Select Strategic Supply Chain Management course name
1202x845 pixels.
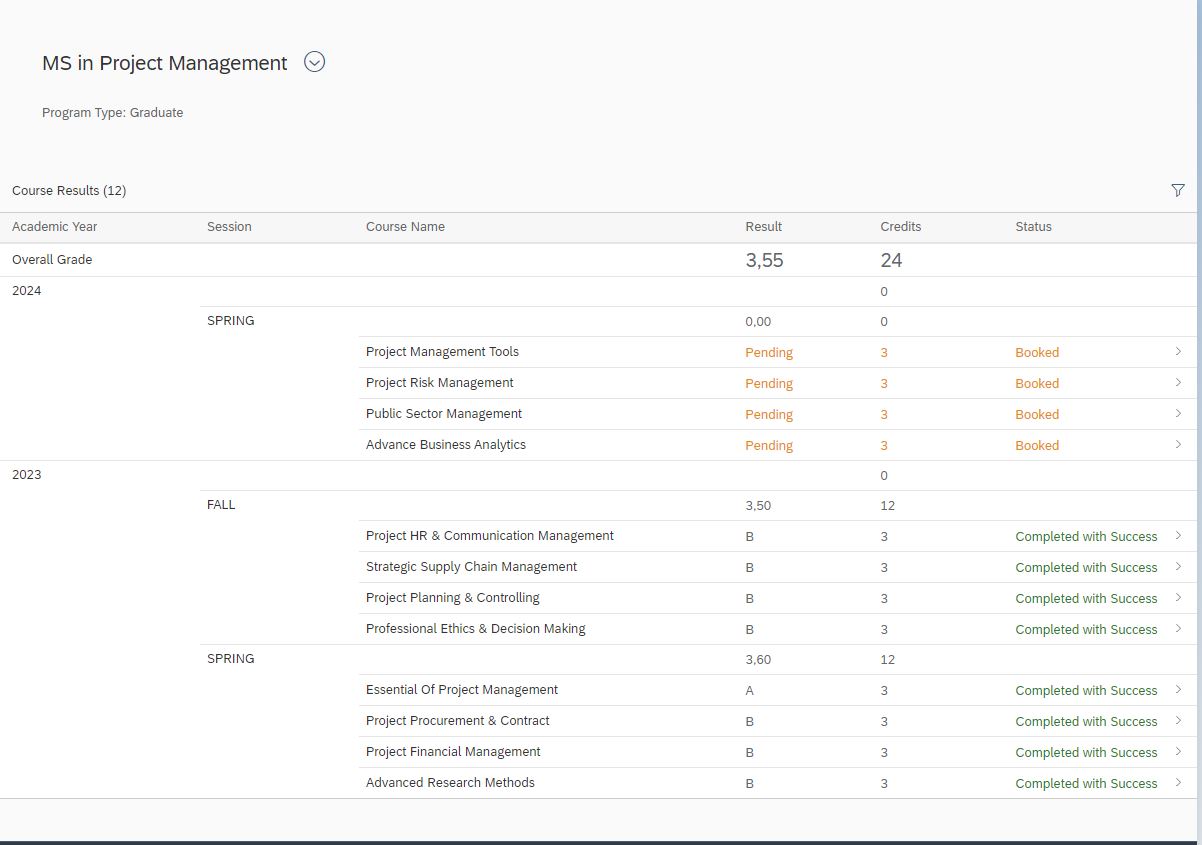(x=471, y=567)
